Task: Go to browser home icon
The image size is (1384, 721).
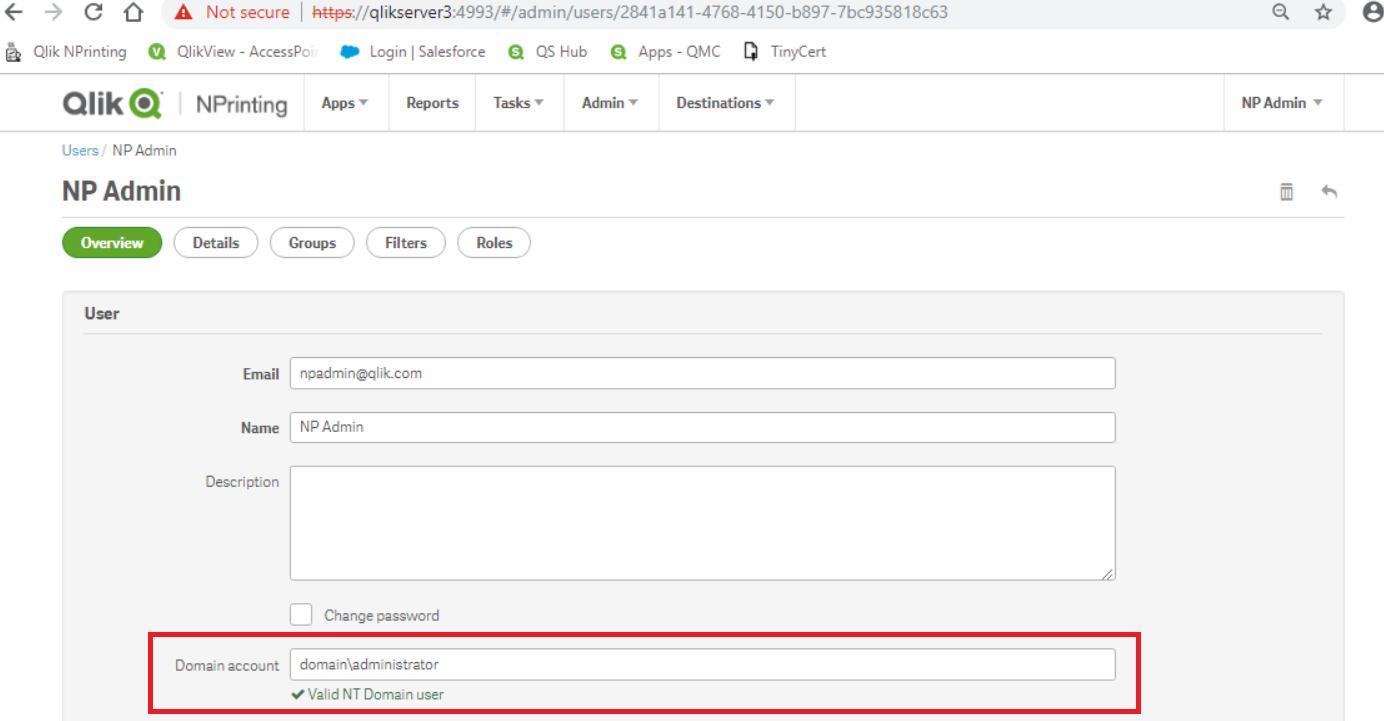Action: [133, 12]
